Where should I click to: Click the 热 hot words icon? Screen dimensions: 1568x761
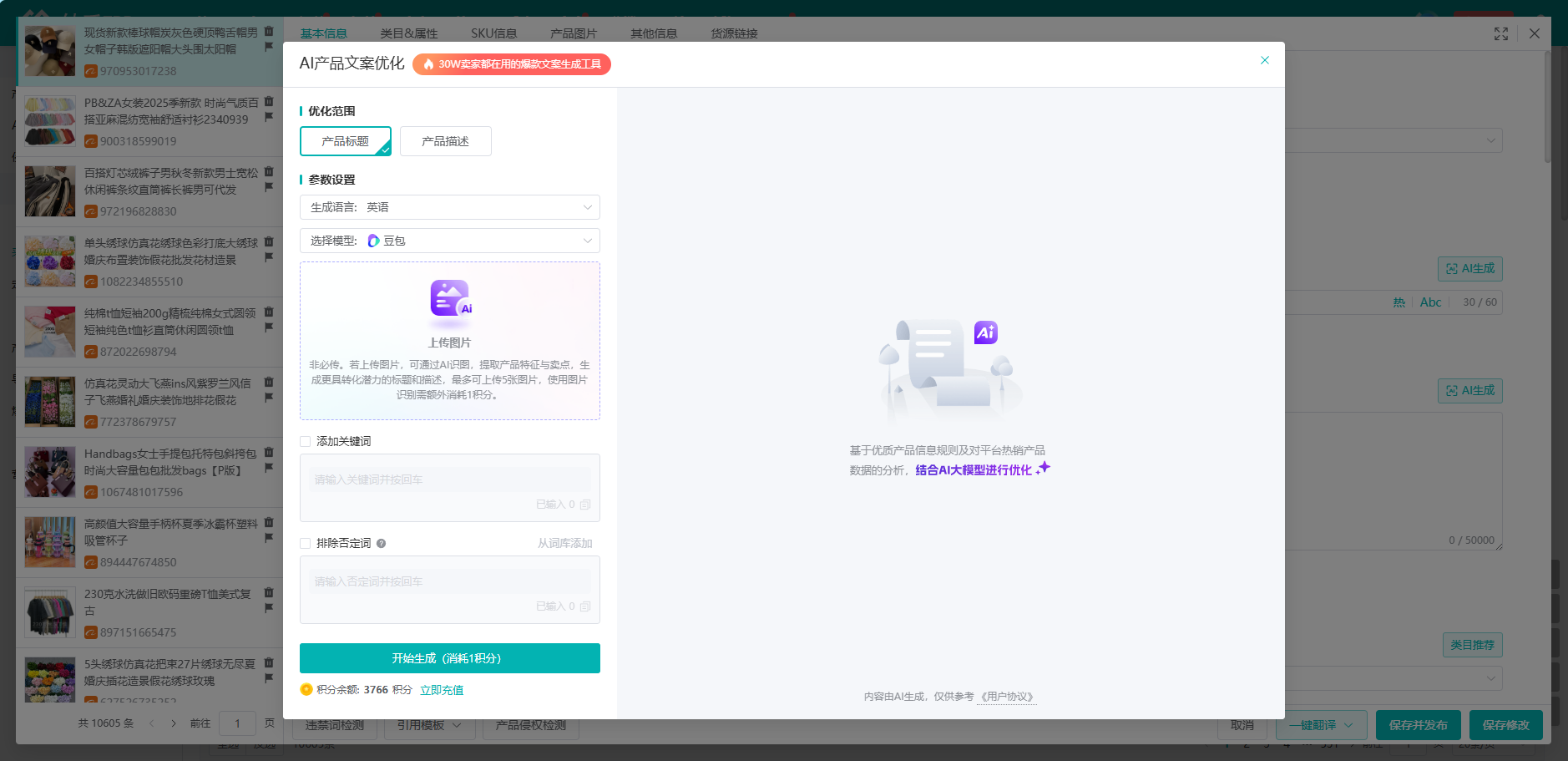pyautogui.click(x=1399, y=302)
